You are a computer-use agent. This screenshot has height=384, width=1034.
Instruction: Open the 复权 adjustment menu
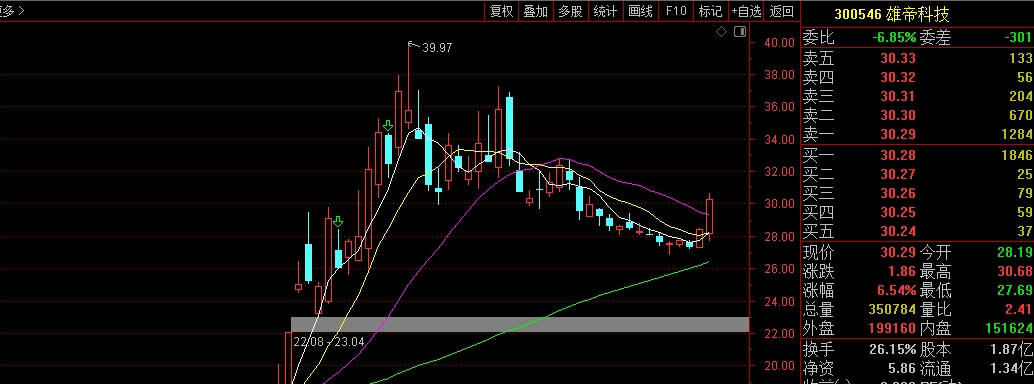click(501, 11)
